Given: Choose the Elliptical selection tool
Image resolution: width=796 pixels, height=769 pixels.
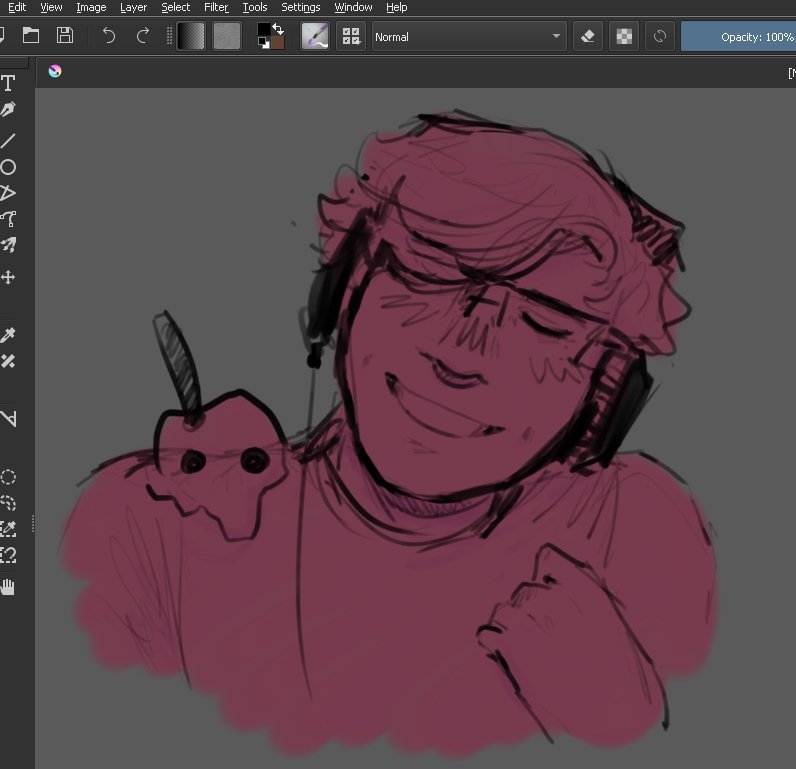Looking at the screenshot, I should 8,477.
